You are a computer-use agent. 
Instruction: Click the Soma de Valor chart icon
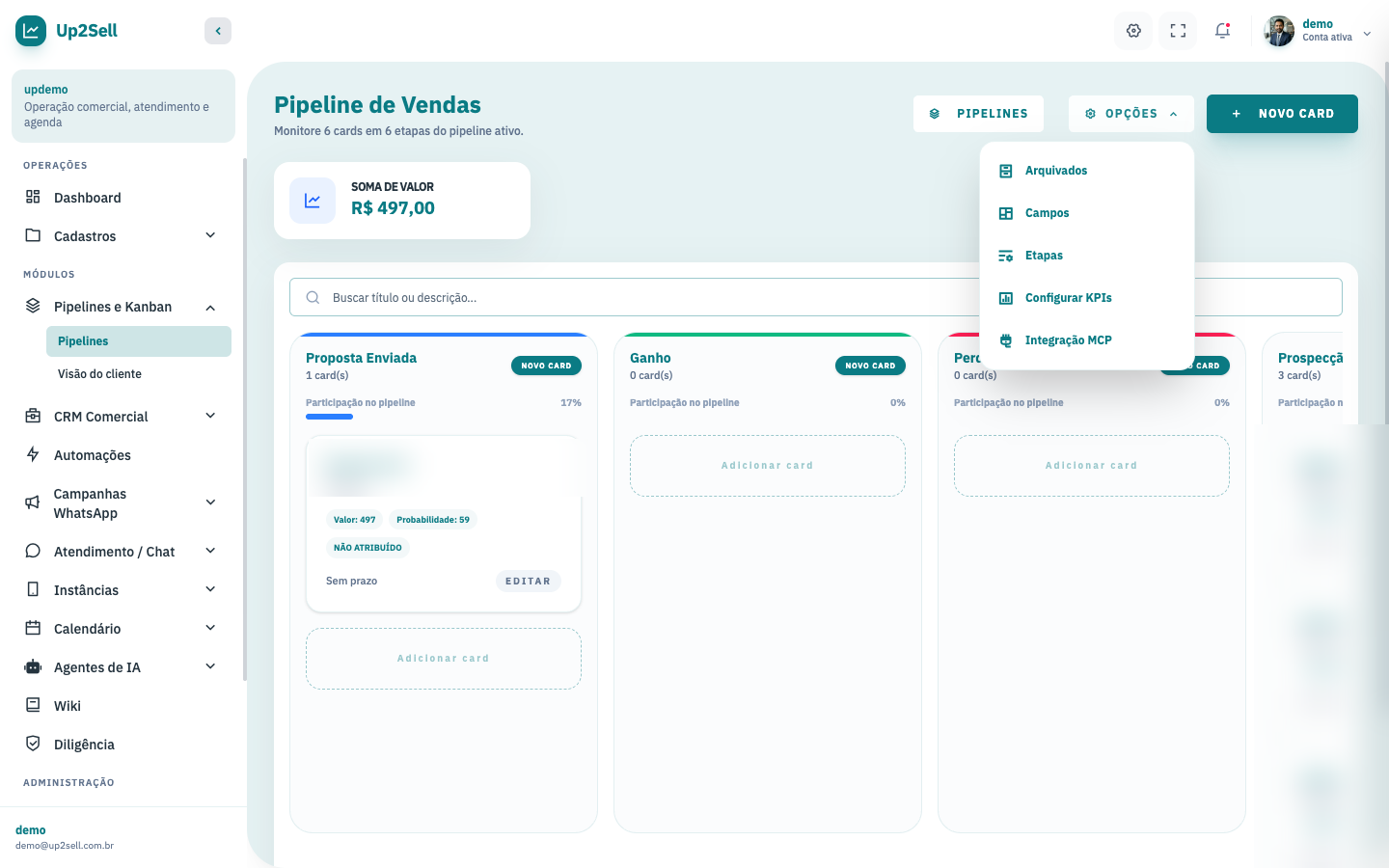(313, 201)
